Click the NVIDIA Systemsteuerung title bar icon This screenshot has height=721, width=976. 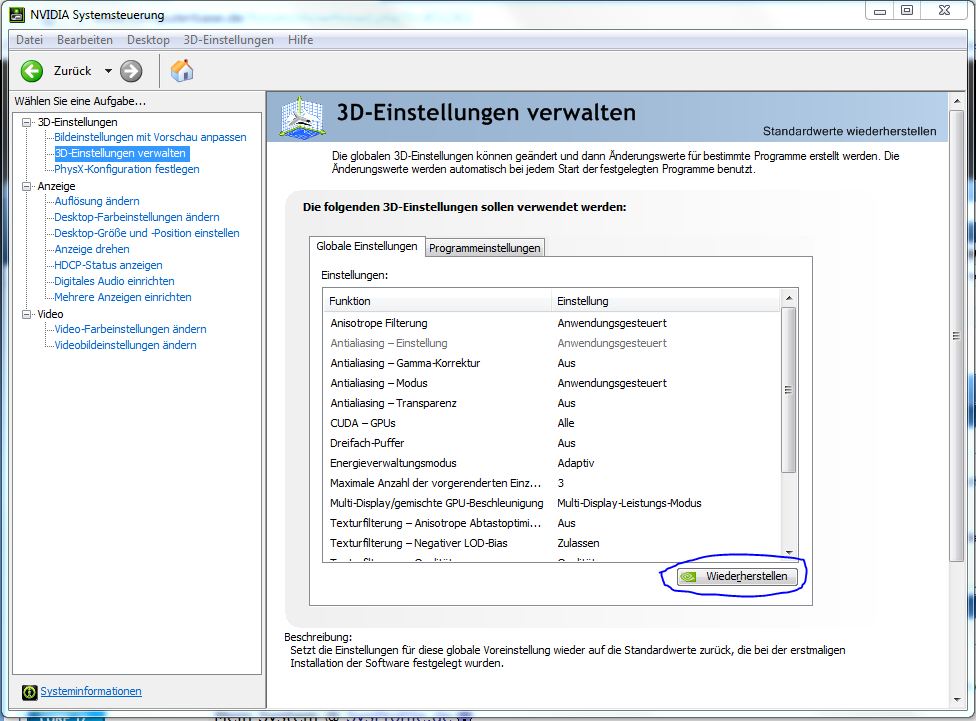point(17,14)
